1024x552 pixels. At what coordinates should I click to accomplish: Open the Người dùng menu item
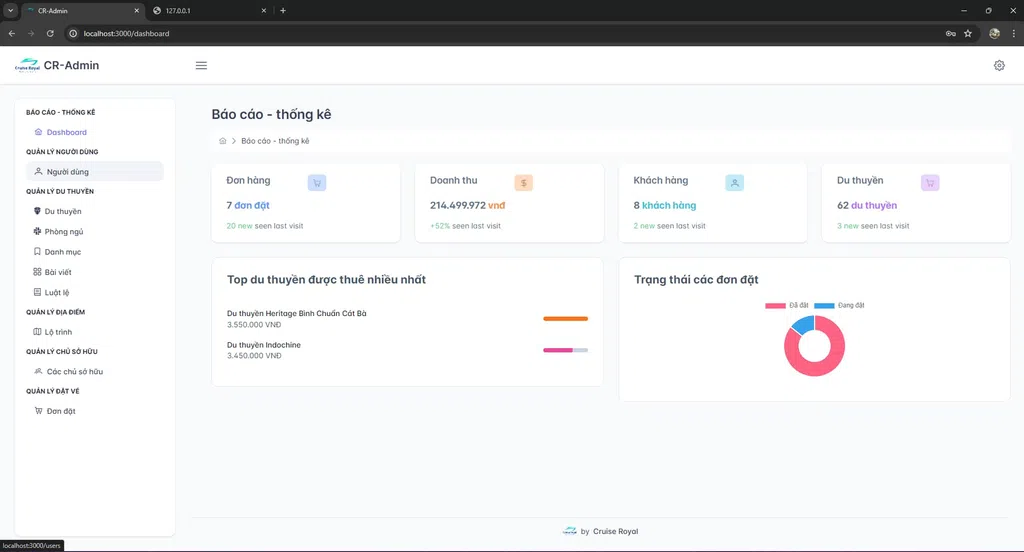[x=95, y=172]
